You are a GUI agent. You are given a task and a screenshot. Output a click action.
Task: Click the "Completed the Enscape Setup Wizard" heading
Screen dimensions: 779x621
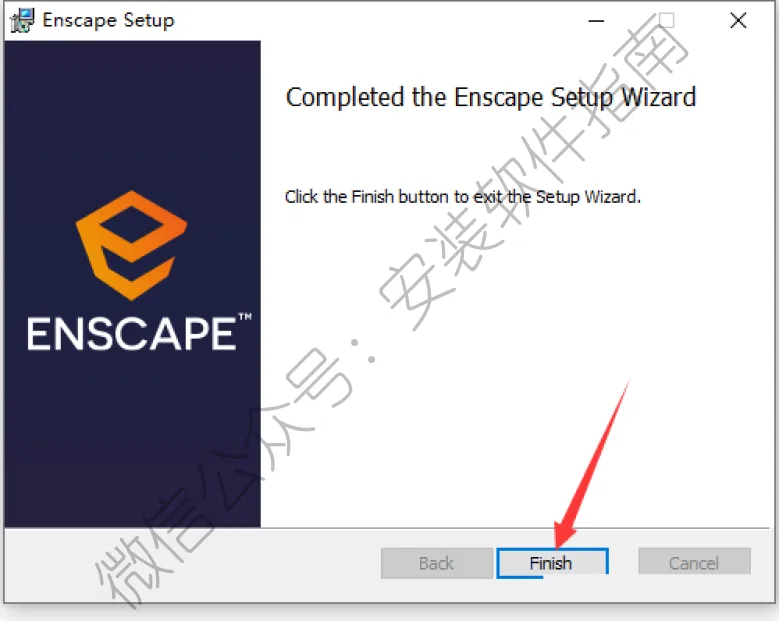491,97
